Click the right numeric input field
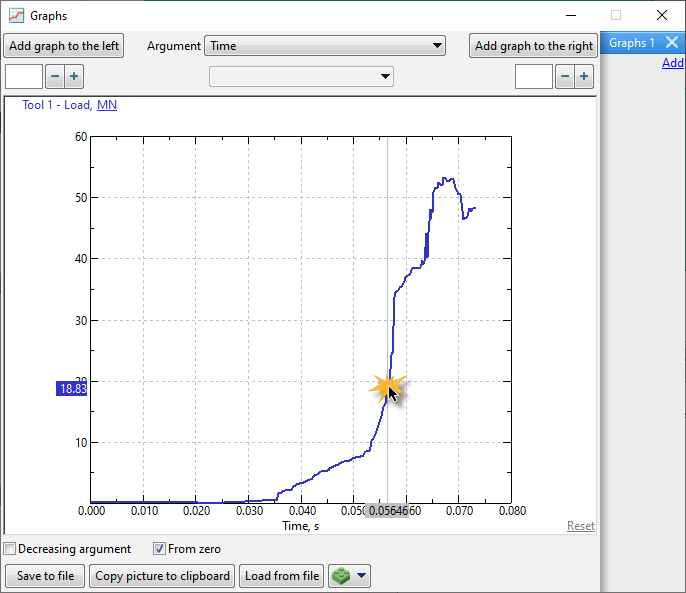 pyautogui.click(x=534, y=77)
